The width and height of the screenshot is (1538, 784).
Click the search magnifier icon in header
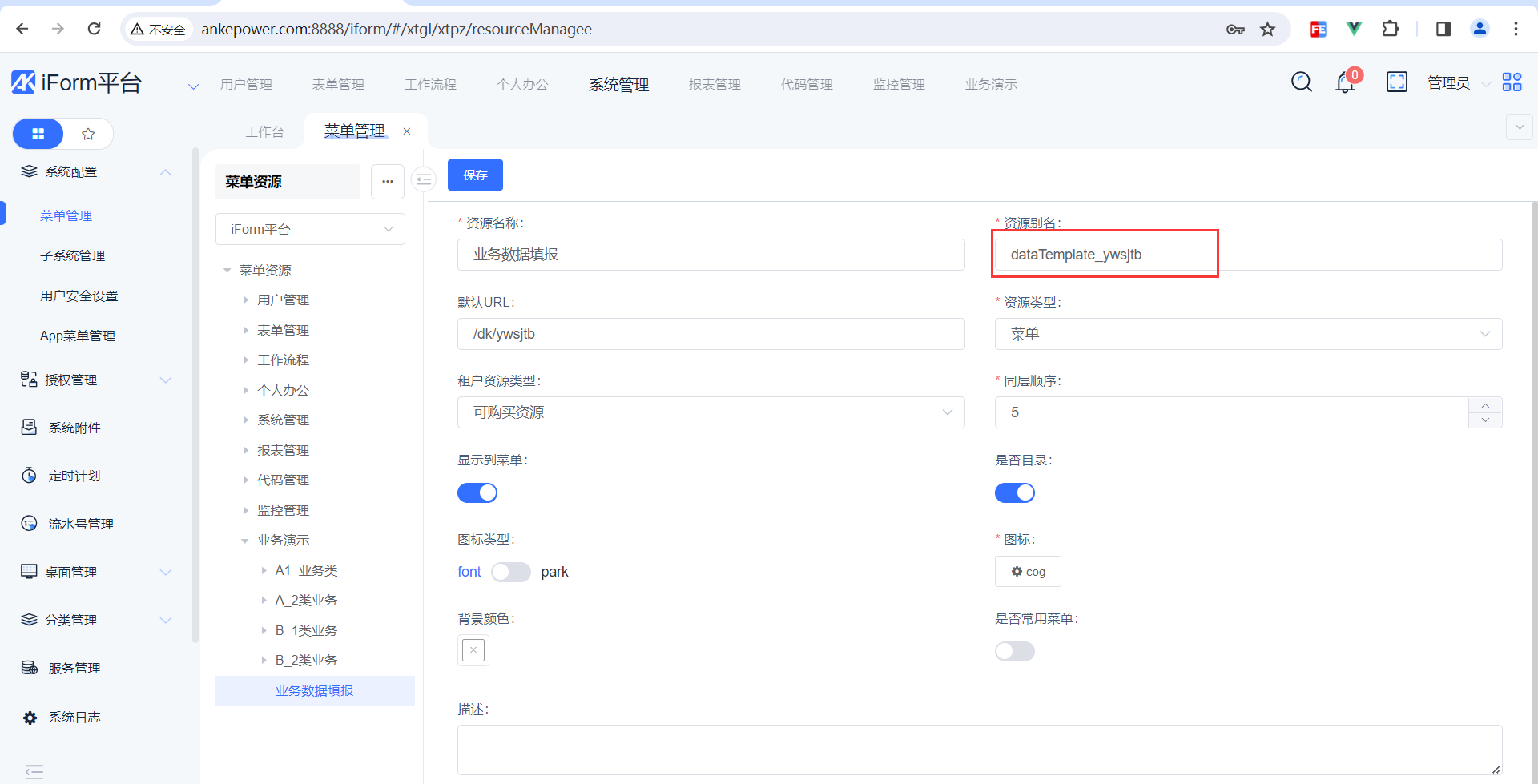point(1301,82)
